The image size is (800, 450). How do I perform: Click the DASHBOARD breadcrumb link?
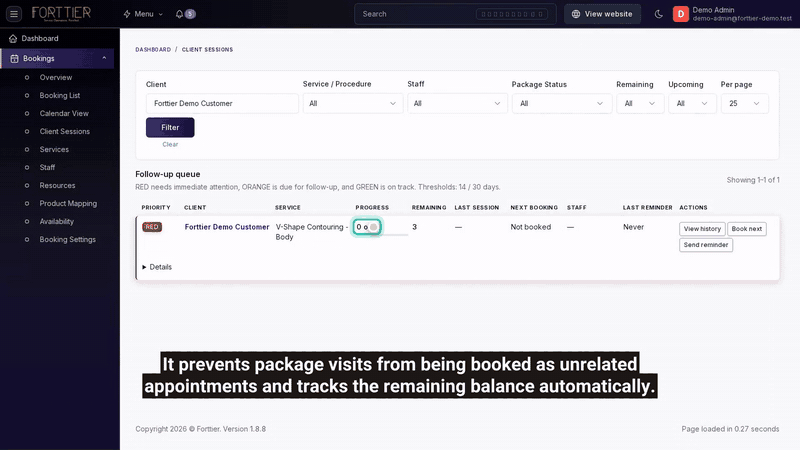pos(153,49)
